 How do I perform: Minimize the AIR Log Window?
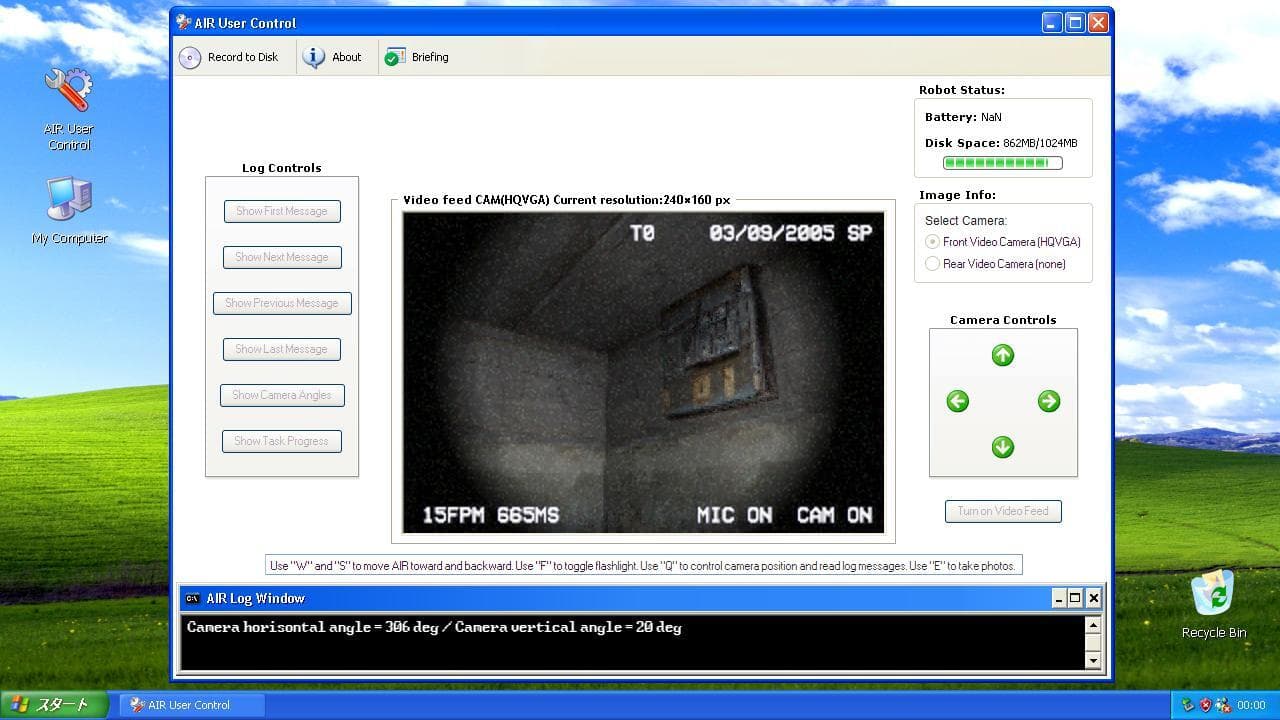coord(1058,598)
